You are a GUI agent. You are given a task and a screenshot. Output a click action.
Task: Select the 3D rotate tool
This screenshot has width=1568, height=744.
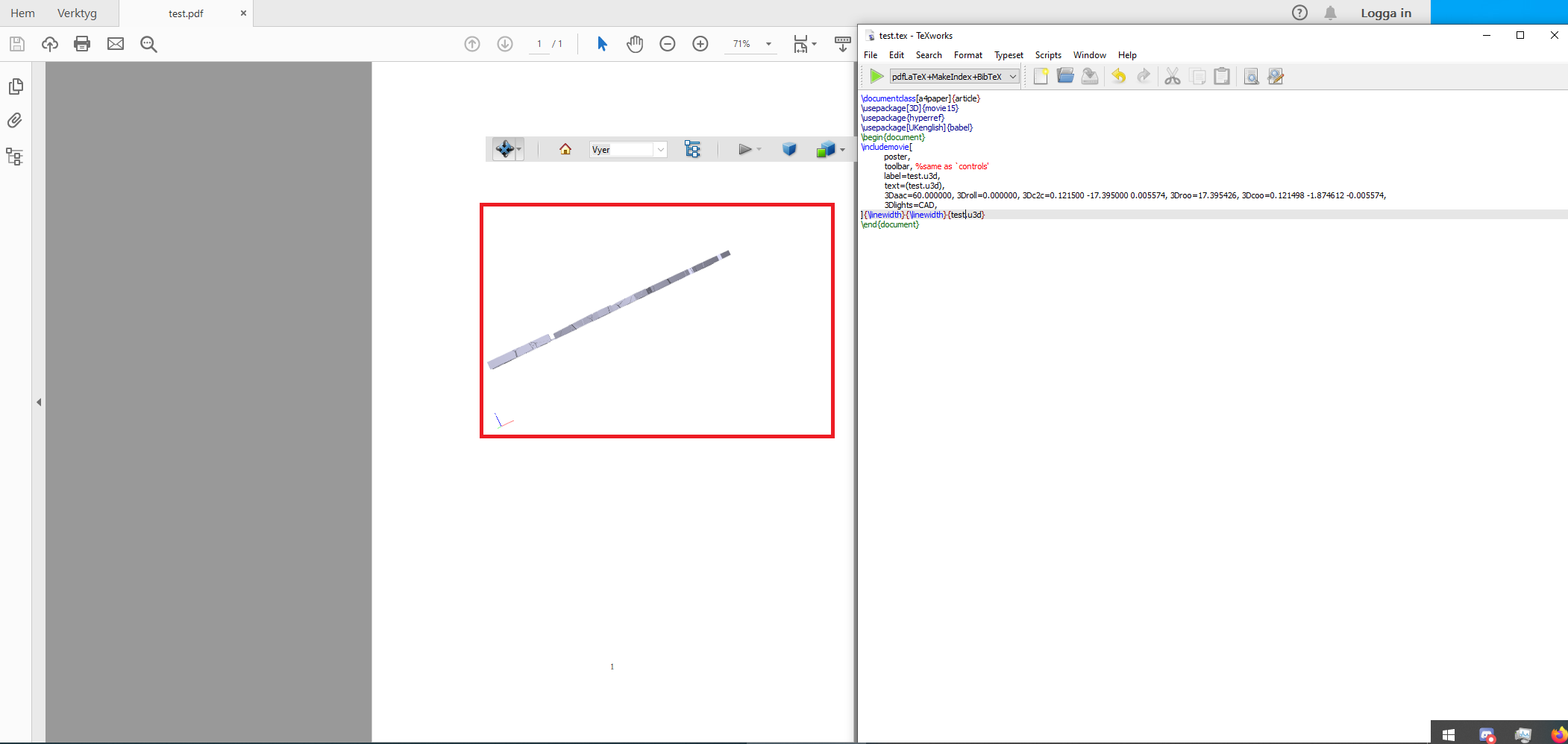[x=504, y=149]
